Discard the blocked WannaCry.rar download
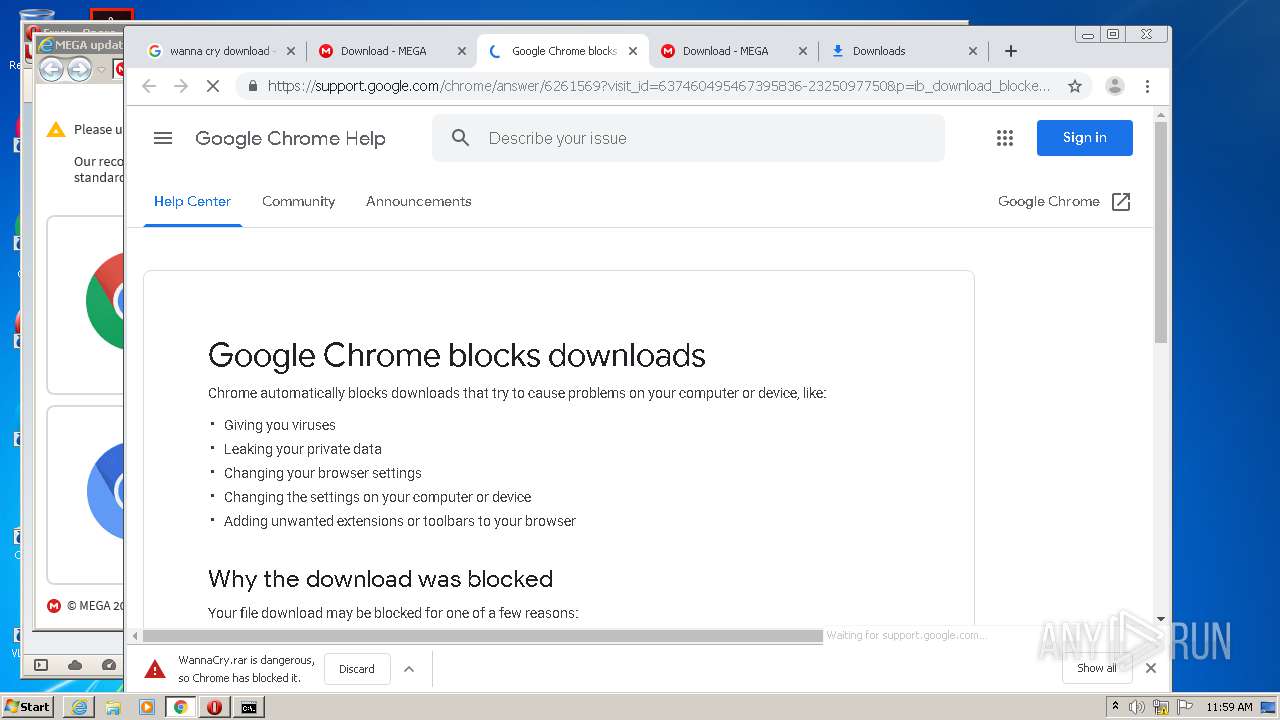Viewport: 1280px width, 720px height. tap(357, 669)
